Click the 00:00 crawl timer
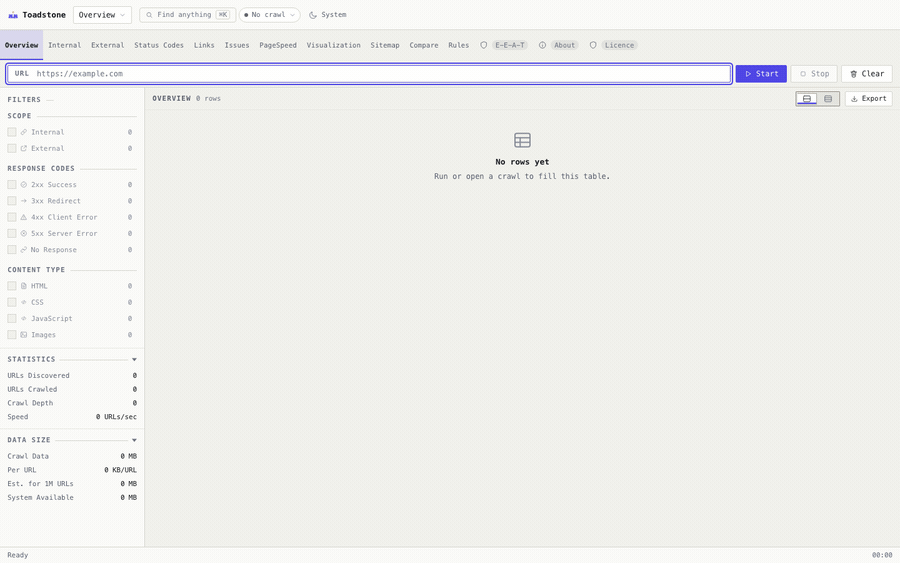 (882, 555)
